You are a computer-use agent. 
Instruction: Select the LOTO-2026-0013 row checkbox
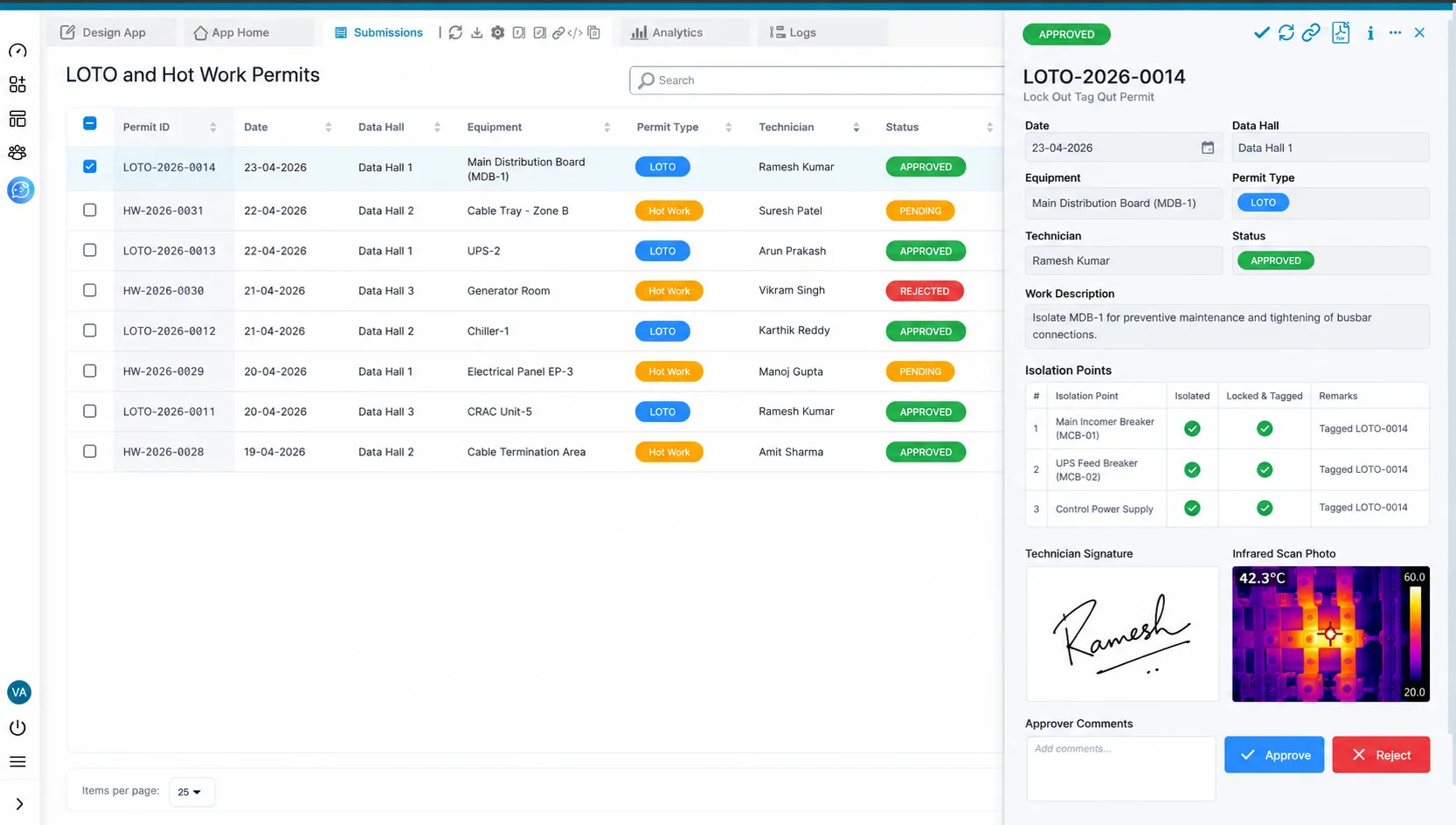coord(90,250)
